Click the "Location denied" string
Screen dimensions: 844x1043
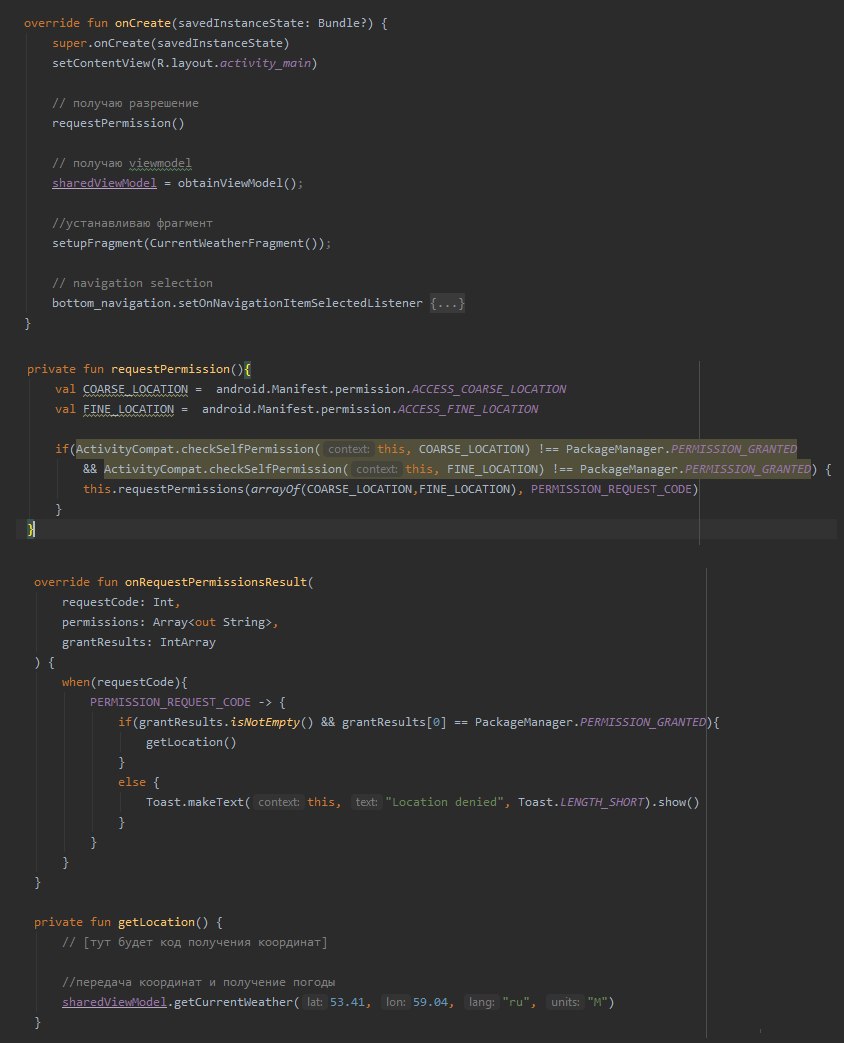444,802
